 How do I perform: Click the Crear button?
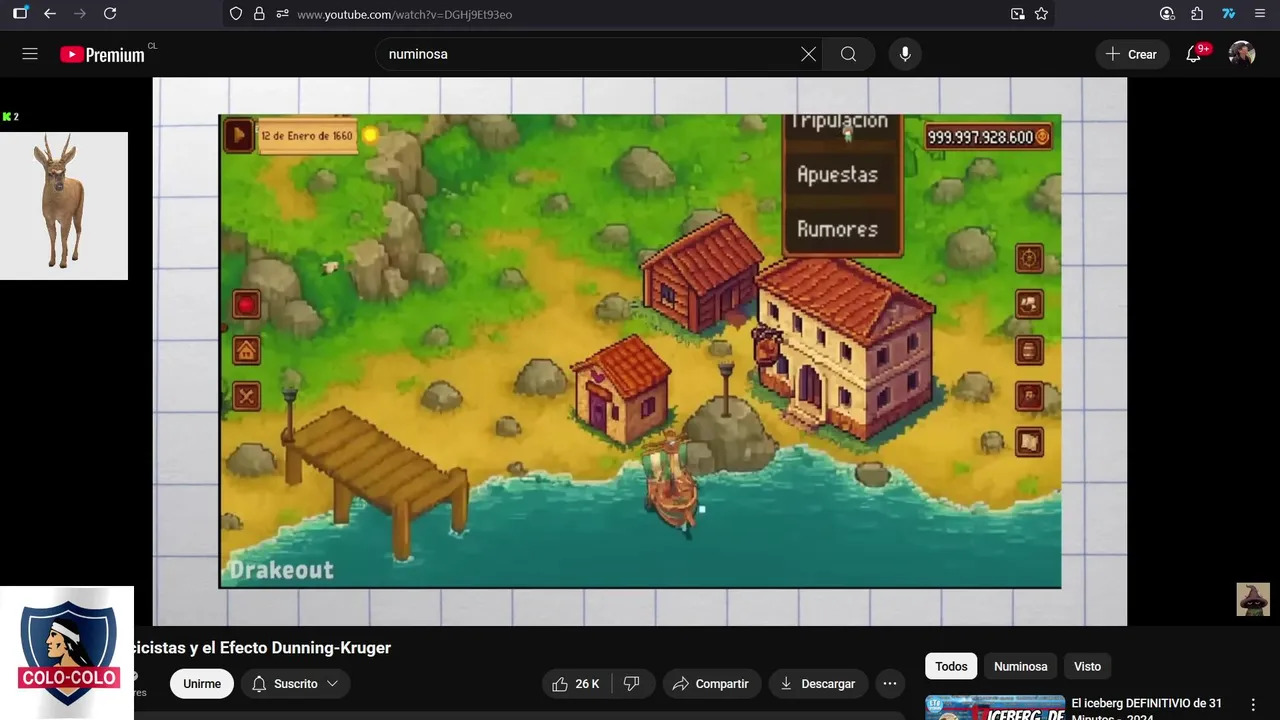(x=1132, y=54)
